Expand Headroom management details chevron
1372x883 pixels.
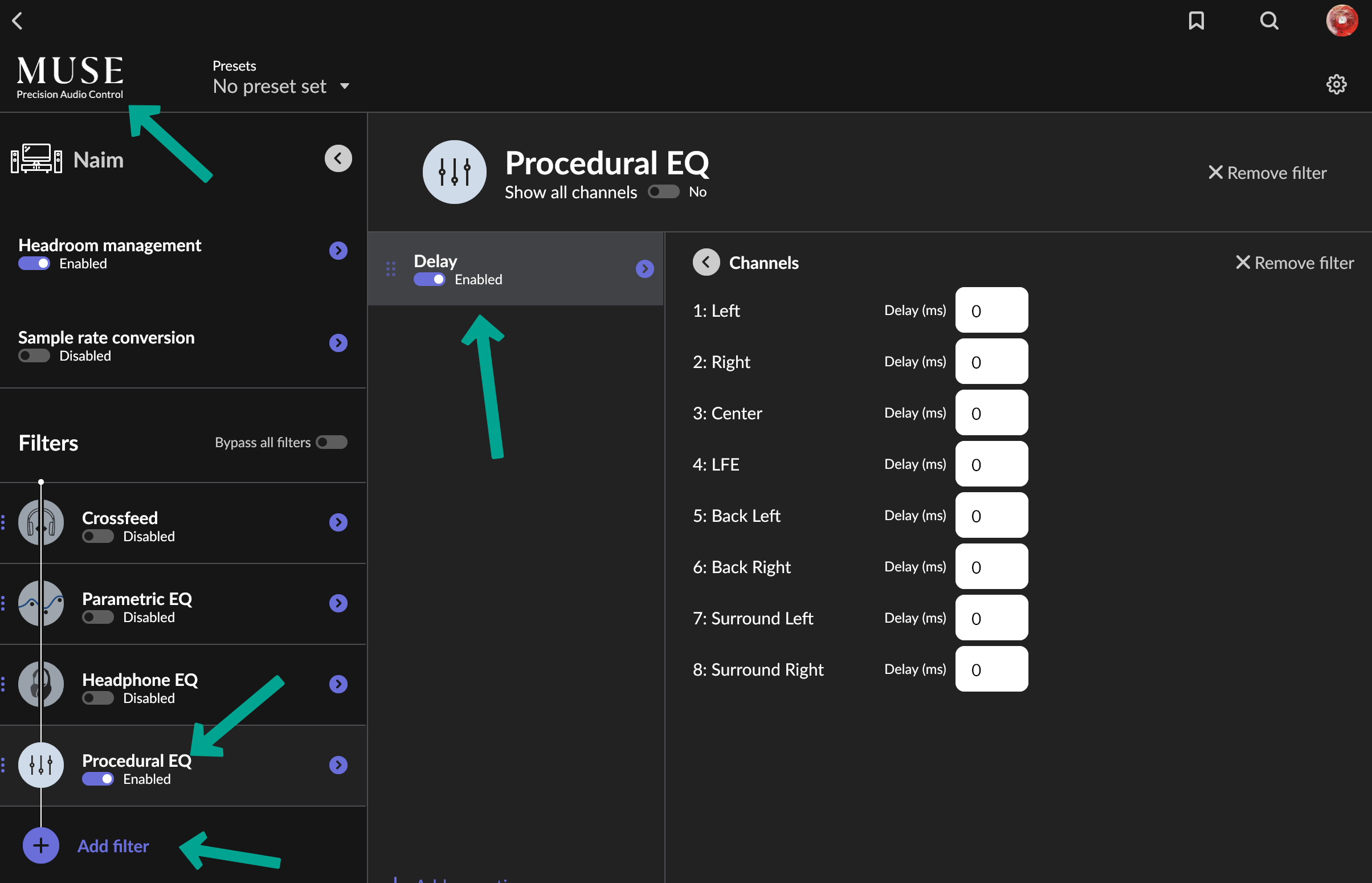coord(338,251)
